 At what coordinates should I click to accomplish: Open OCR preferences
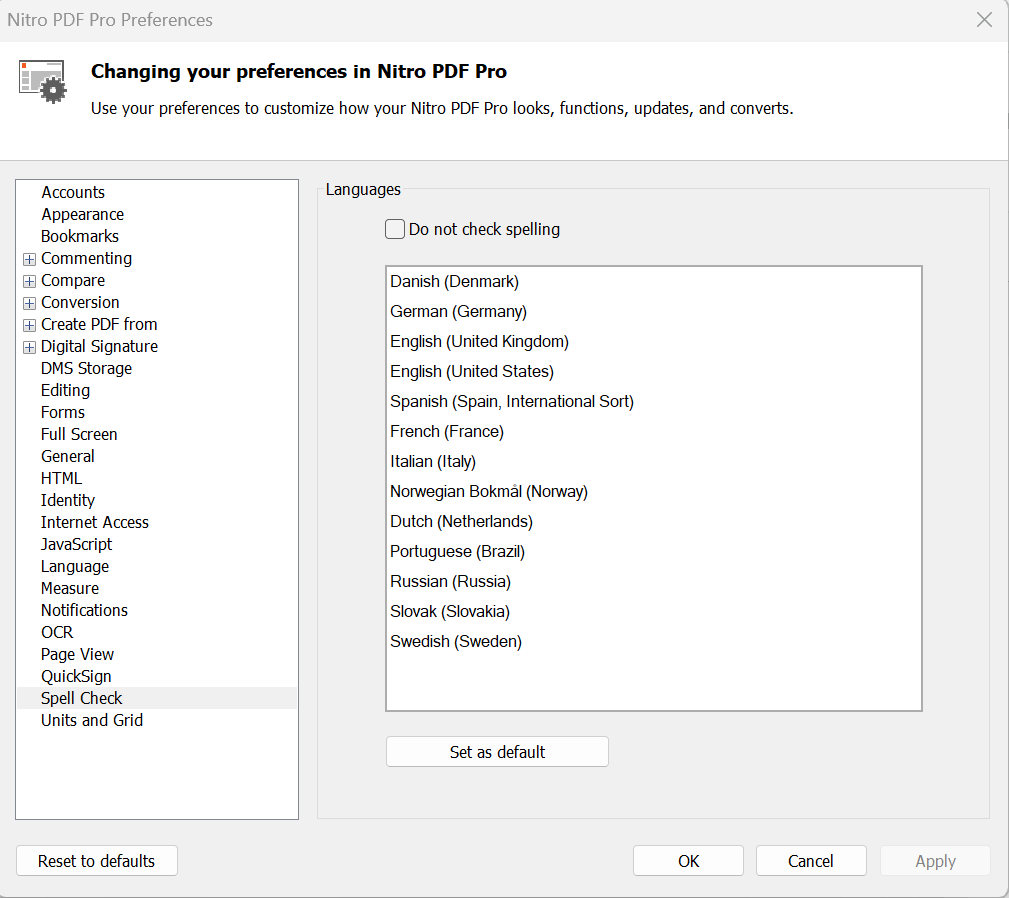tap(57, 632)
